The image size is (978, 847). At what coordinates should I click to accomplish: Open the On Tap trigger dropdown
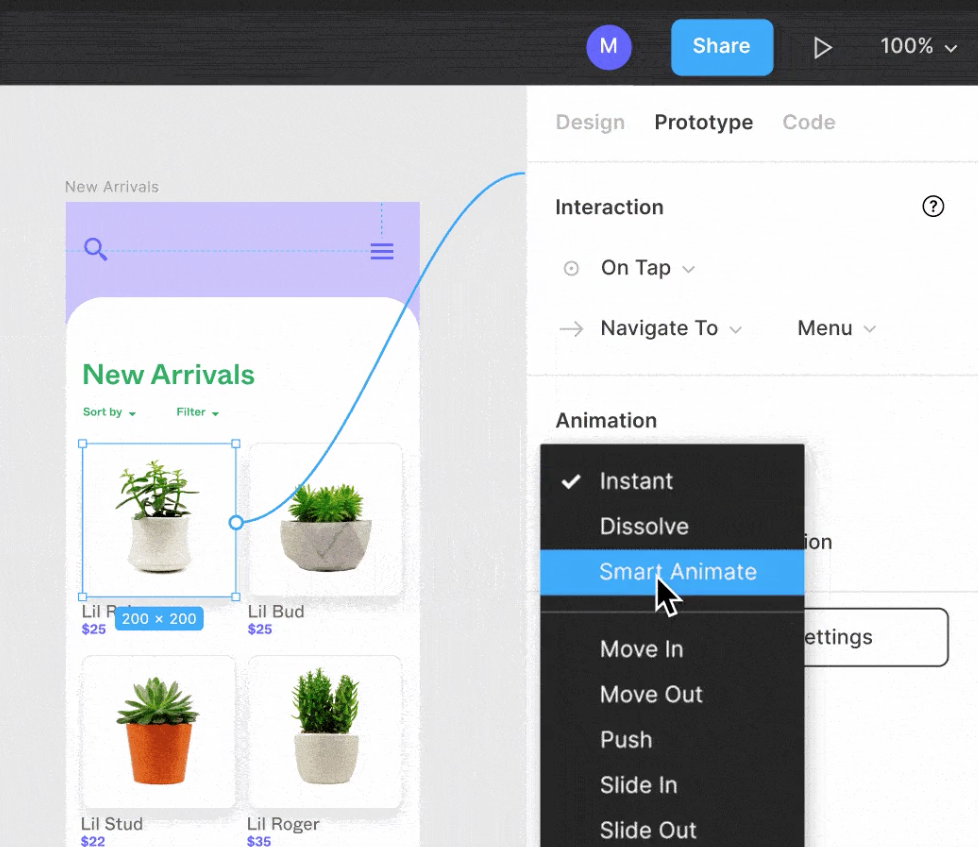pos(647,268)
